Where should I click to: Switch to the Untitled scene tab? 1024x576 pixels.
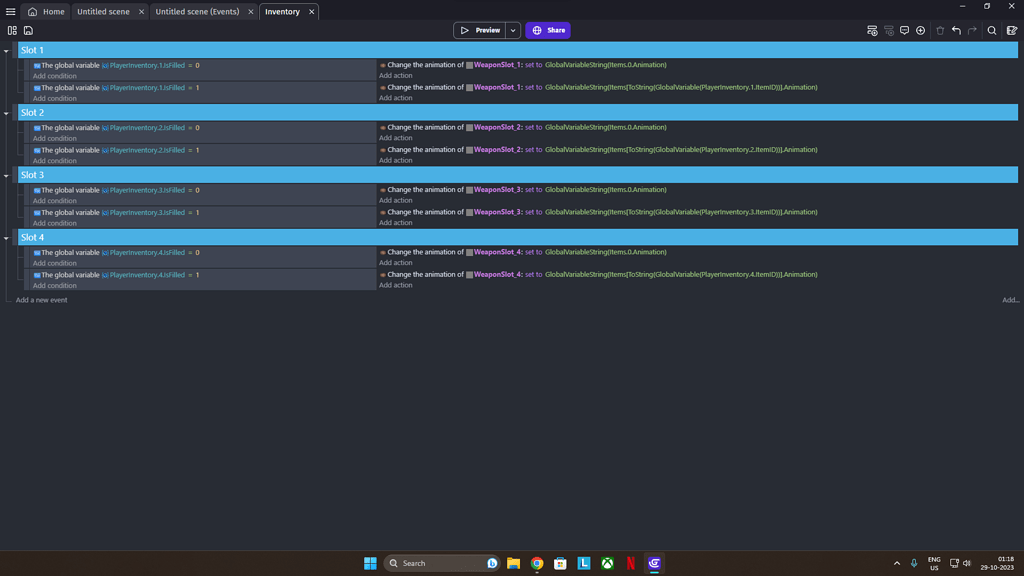pyautogui.click(x=103, y=11)
